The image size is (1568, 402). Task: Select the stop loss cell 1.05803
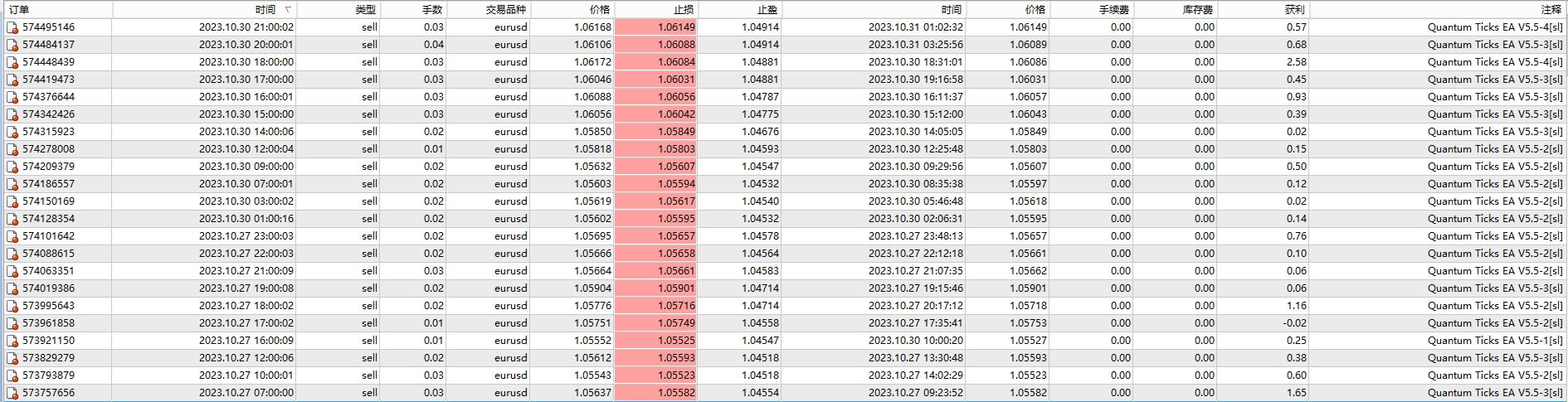655,149
